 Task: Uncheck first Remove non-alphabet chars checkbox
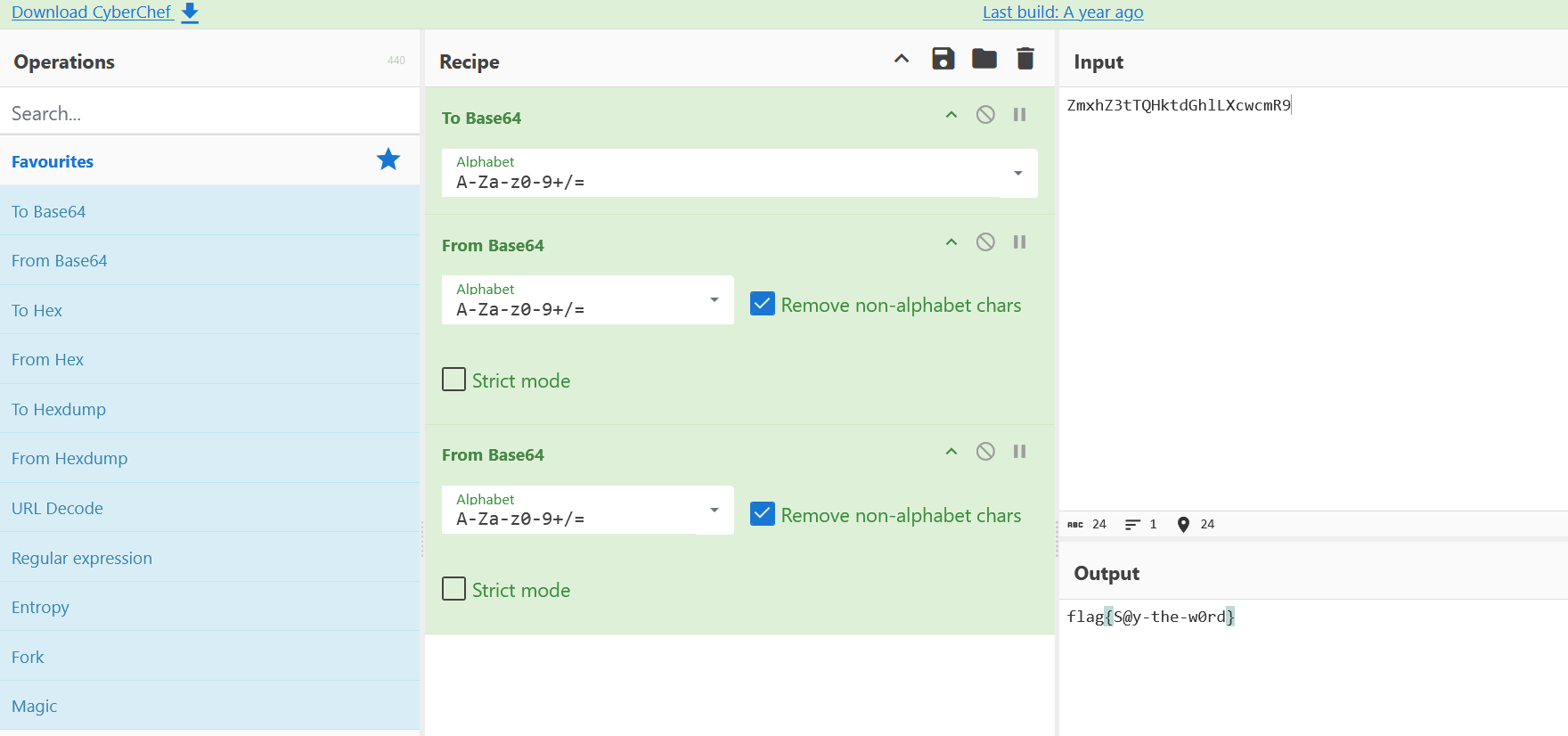tap(763, 305)
